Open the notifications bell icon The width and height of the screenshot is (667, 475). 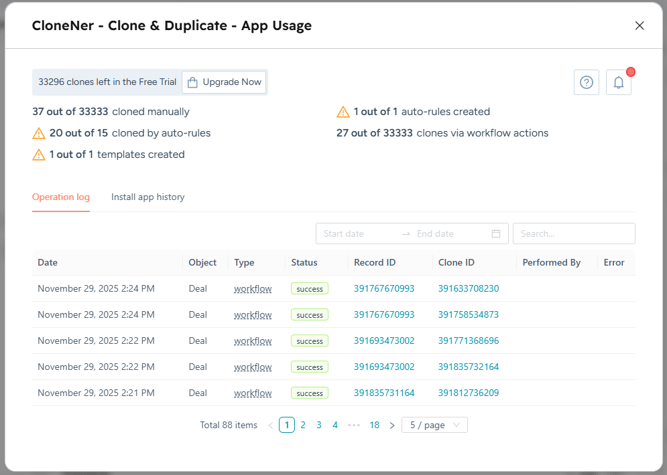(x=619, y=82)
